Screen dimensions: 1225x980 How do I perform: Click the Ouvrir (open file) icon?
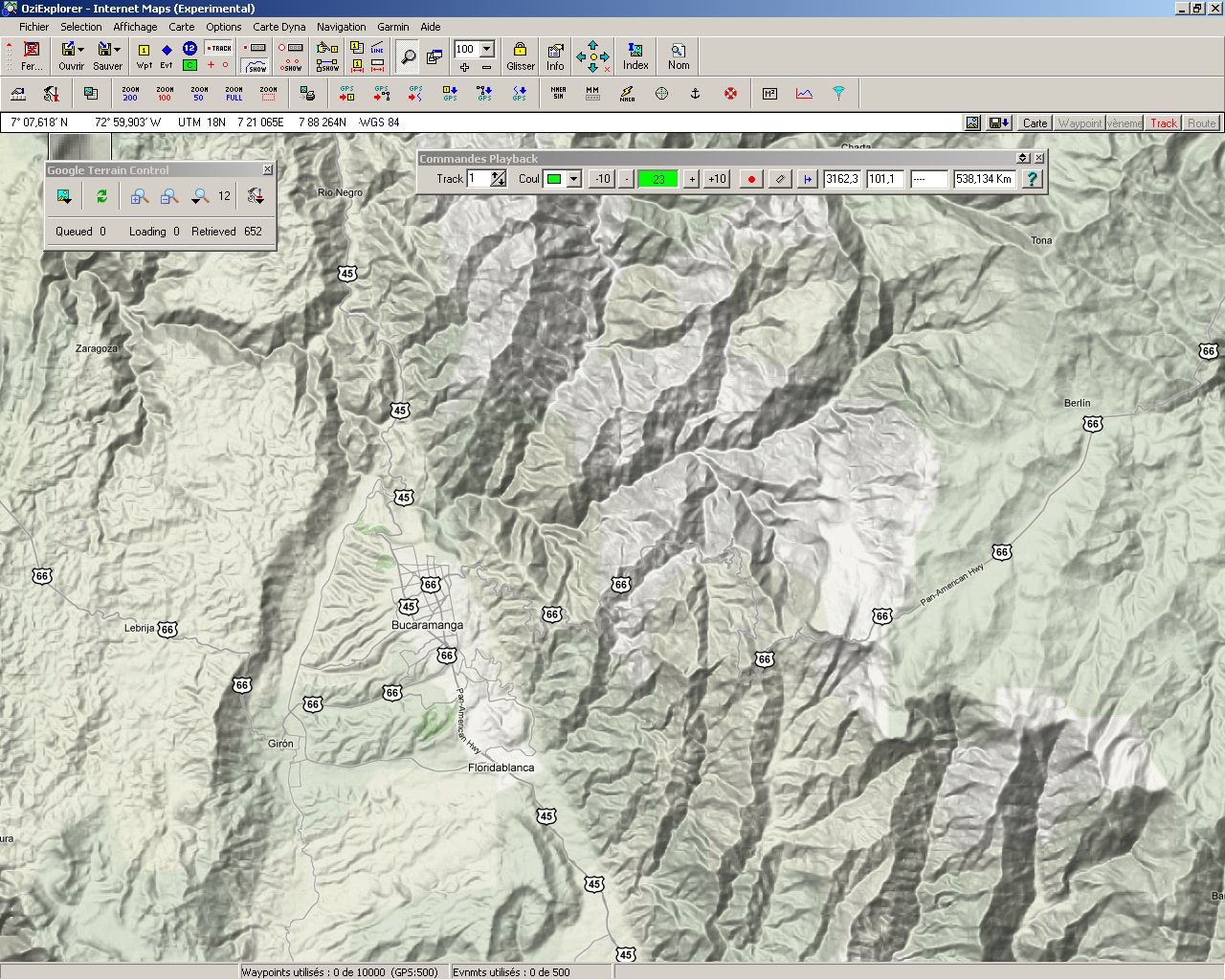(x=67, y=50)
